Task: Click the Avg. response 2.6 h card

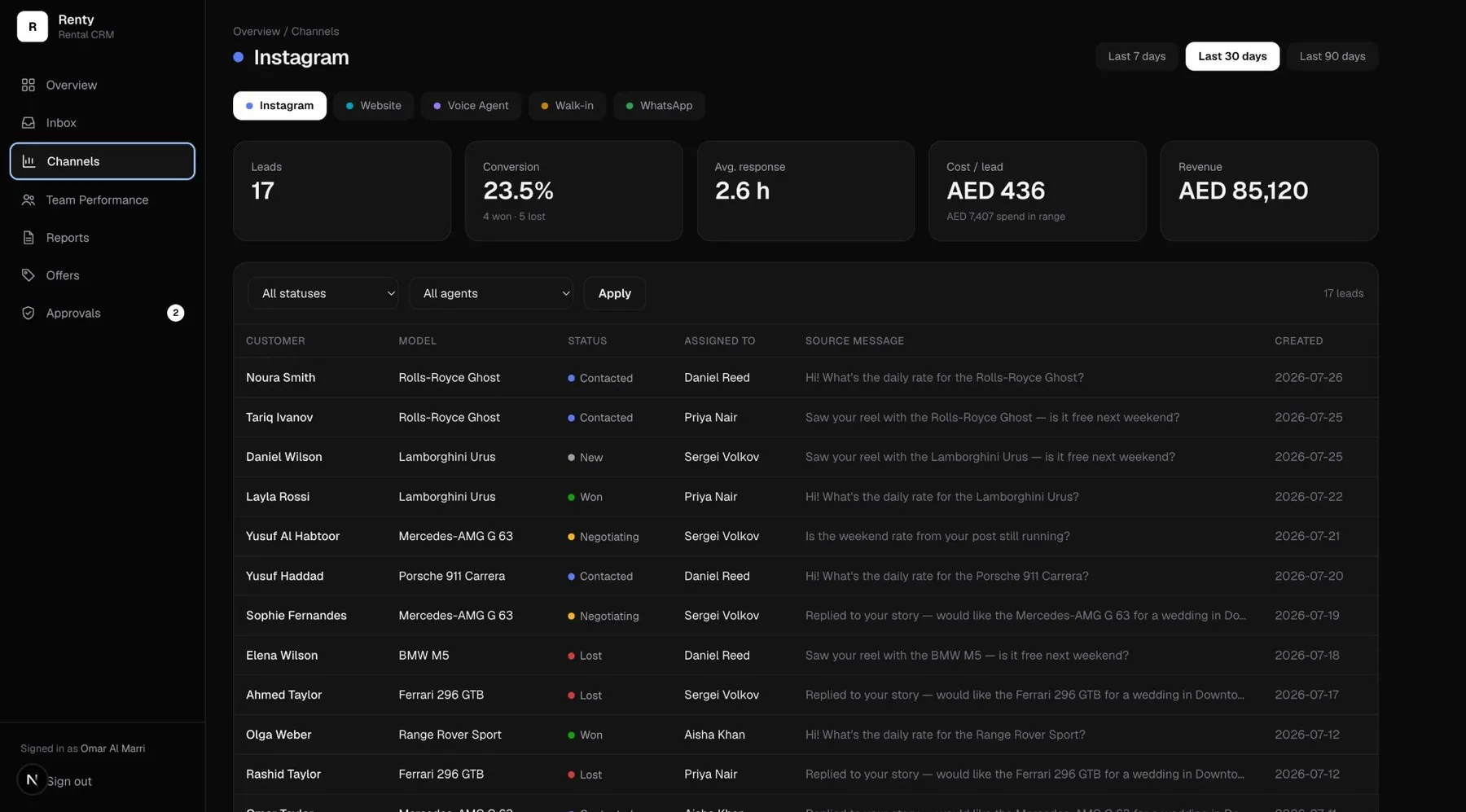Action: click(805, 191)
